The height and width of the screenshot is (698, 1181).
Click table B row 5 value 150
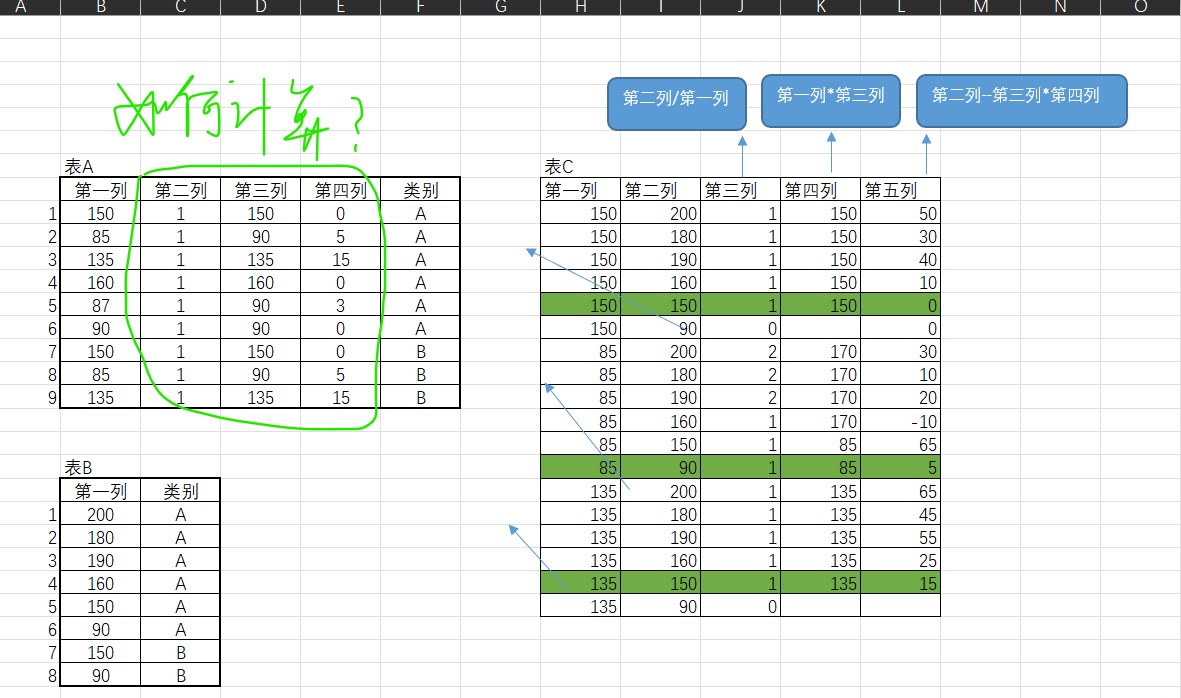(x=100, y=606)
